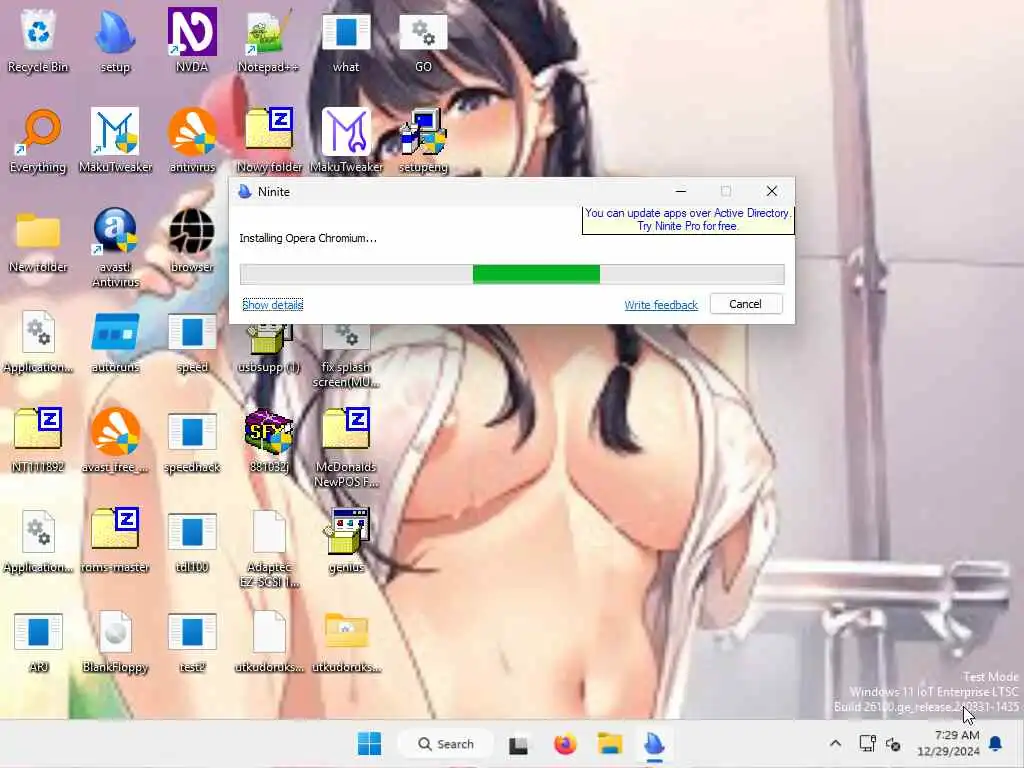Select the 'Nowy folder' zip archive icon

coord(268,140)
